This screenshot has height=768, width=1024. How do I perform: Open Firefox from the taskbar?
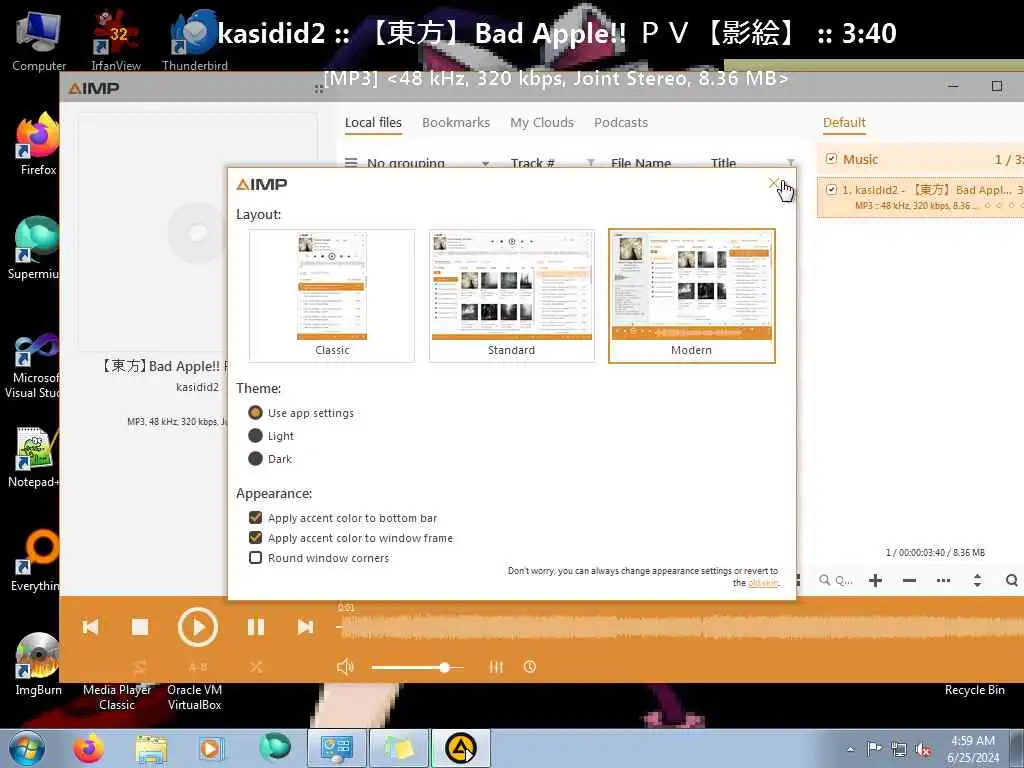pyautogui.click(x=89, y=748)
